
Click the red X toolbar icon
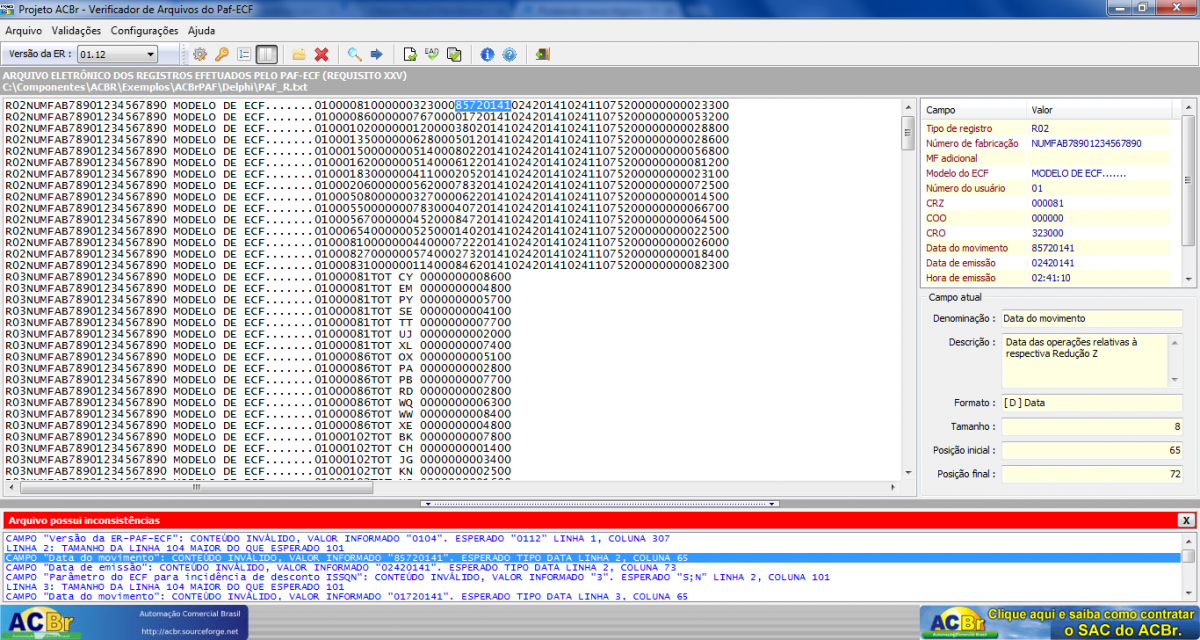[x=321, y=54]
